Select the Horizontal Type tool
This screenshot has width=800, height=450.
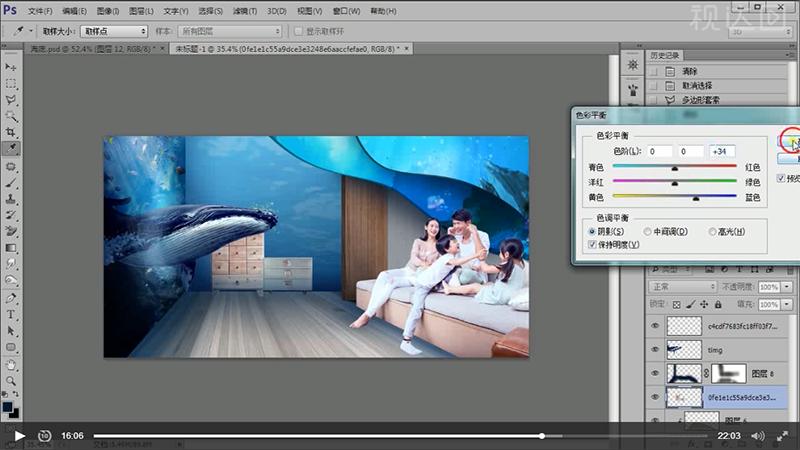point(11,315)
